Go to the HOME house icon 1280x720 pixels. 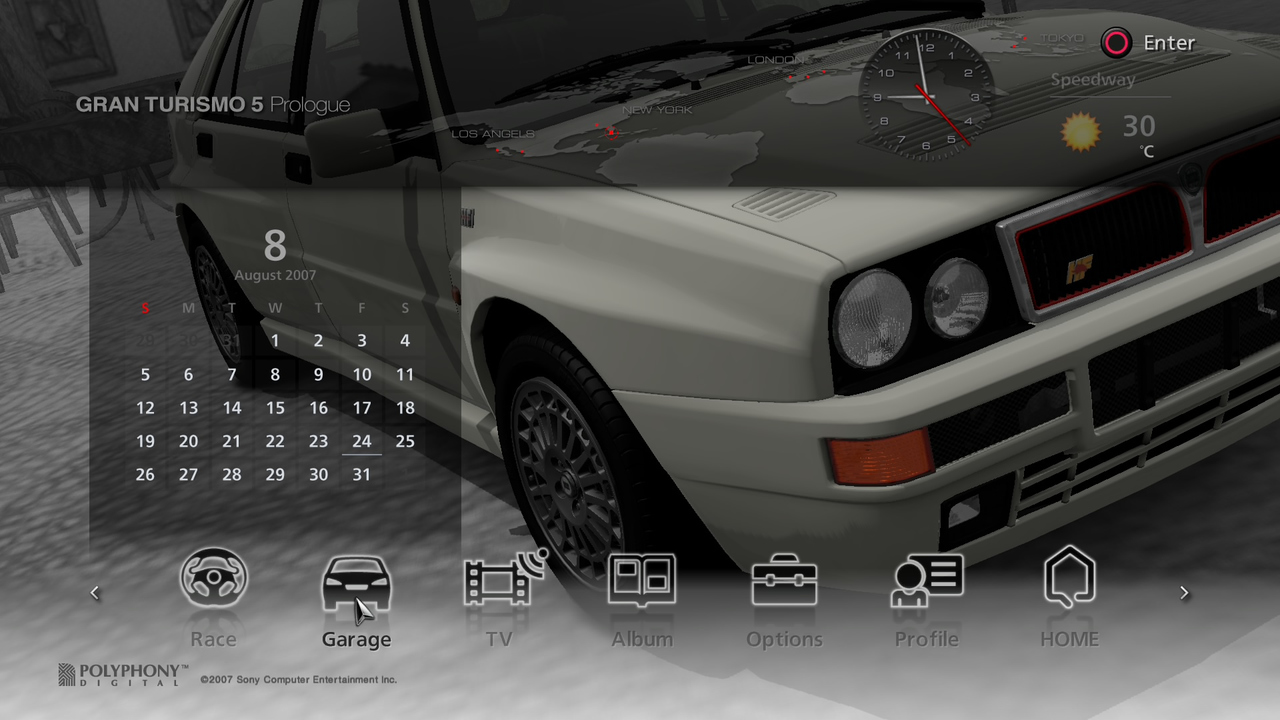[x=1069, y=577]
